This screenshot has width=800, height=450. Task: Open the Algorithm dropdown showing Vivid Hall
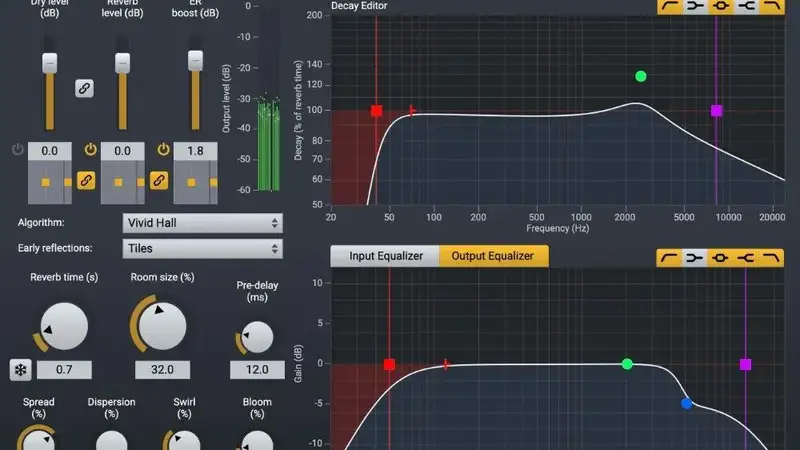[203, 223]
